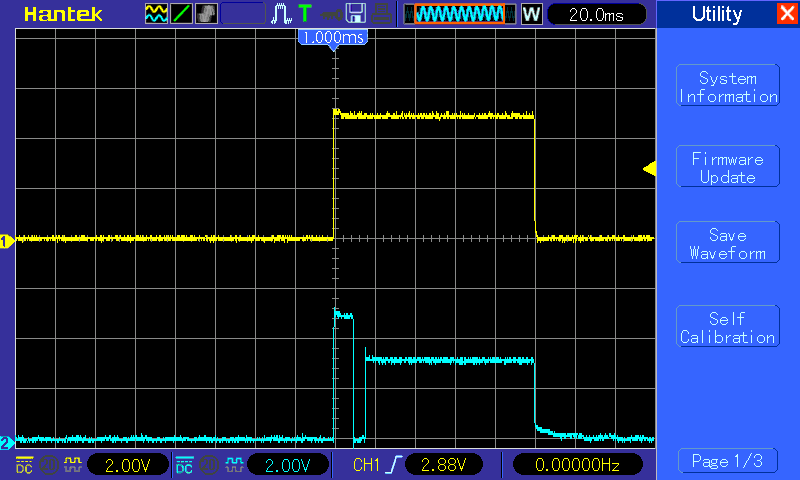Click the waveform memory overview bar
The height and width of the screenshot is (480, 800).
tap(460, 14)
